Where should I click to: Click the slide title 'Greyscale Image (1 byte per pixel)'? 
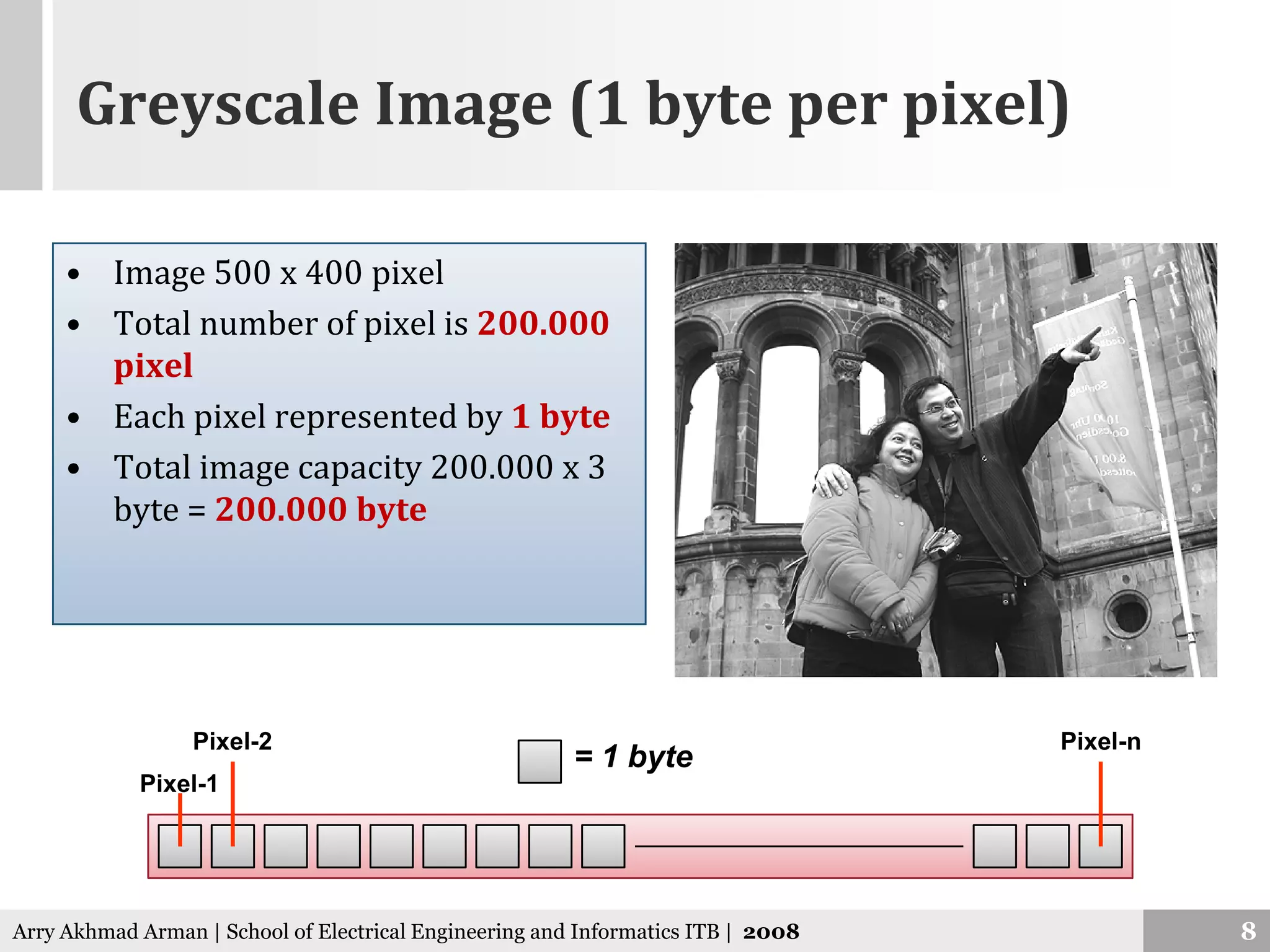pos(573,105)
